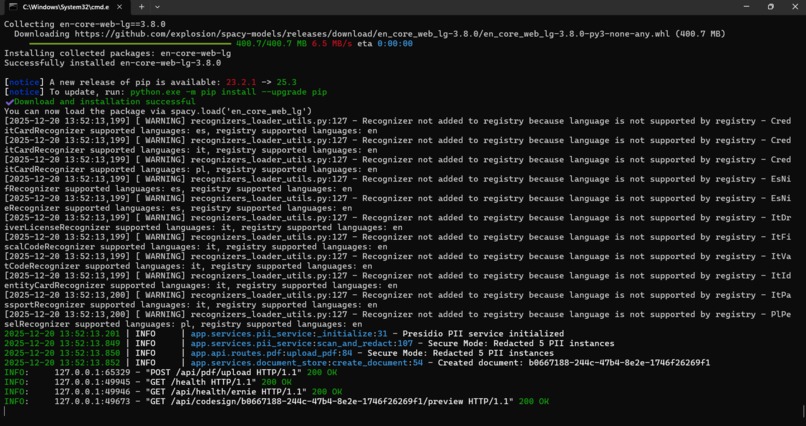Click "itCardRecognizer supported languages: it" line
Screen dimensions: 806x426
[191, 151]
